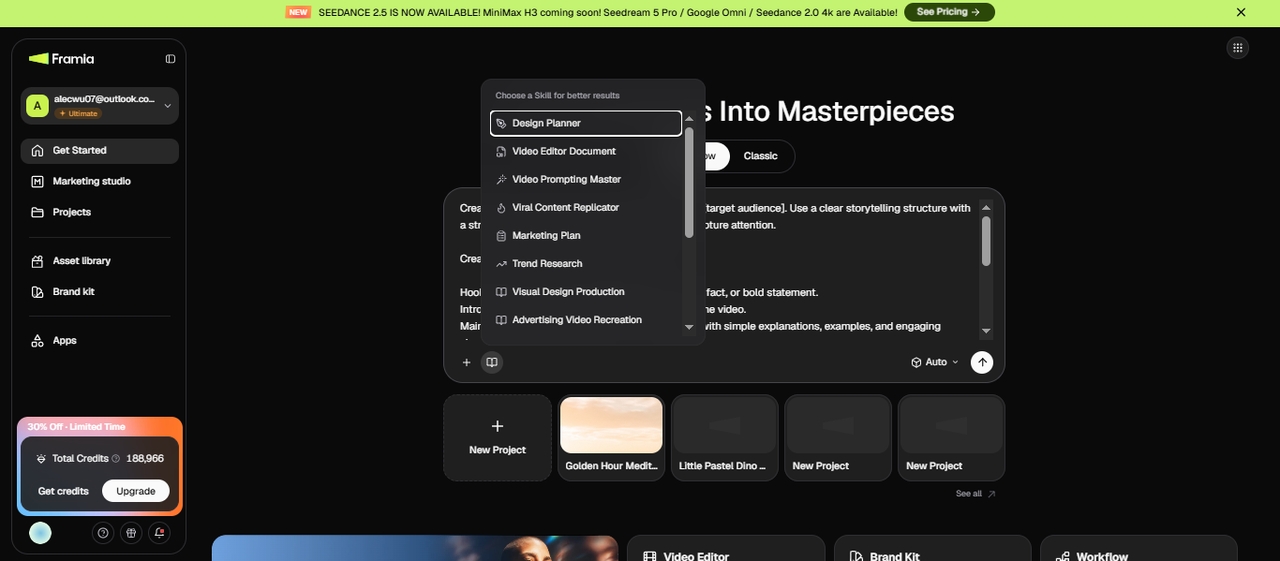Click the skill list scrollbar thumb
Screen dimensions: 1280x561
click(x=689, y=182)
